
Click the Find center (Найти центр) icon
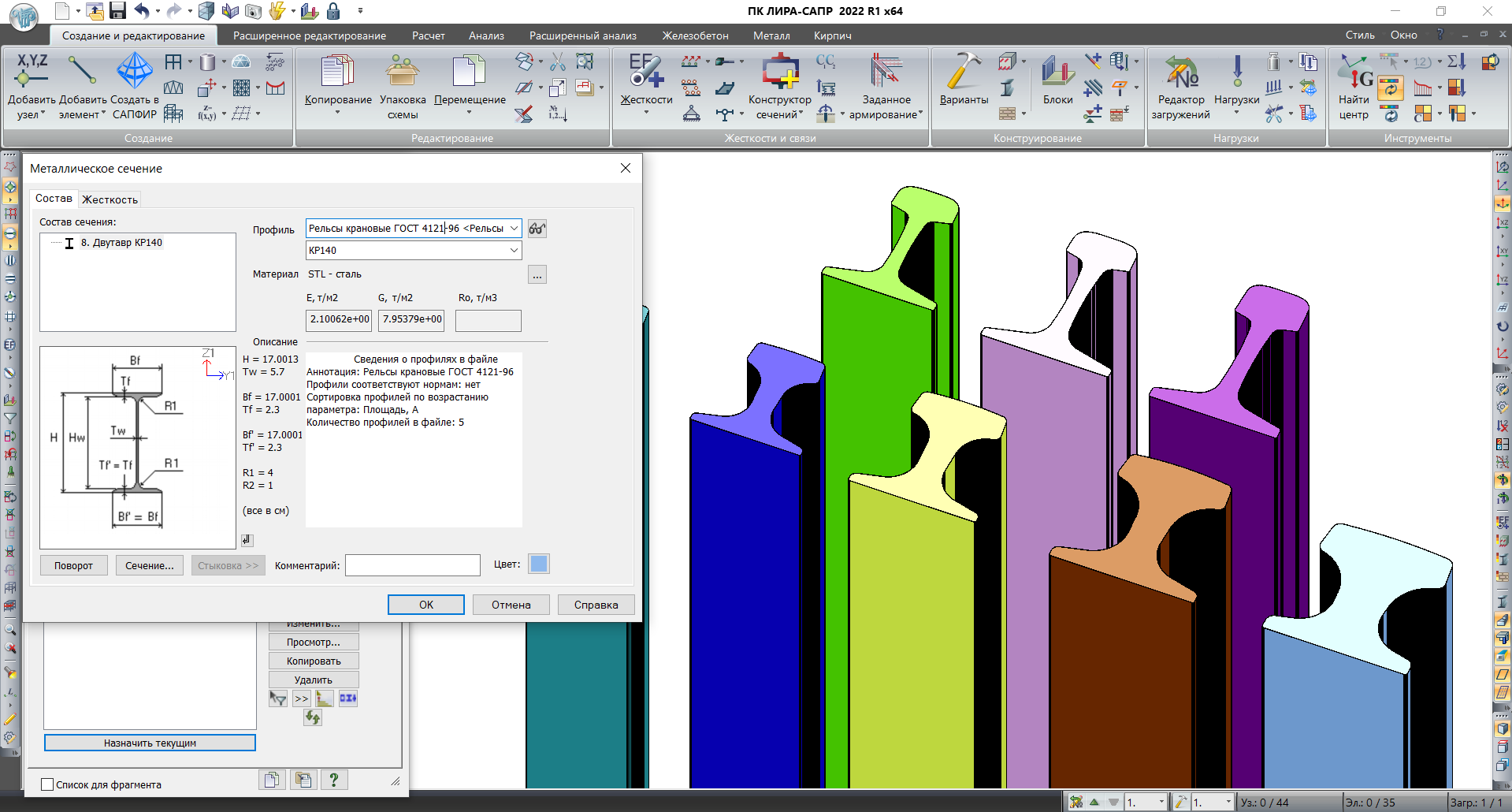(1354, 73)
